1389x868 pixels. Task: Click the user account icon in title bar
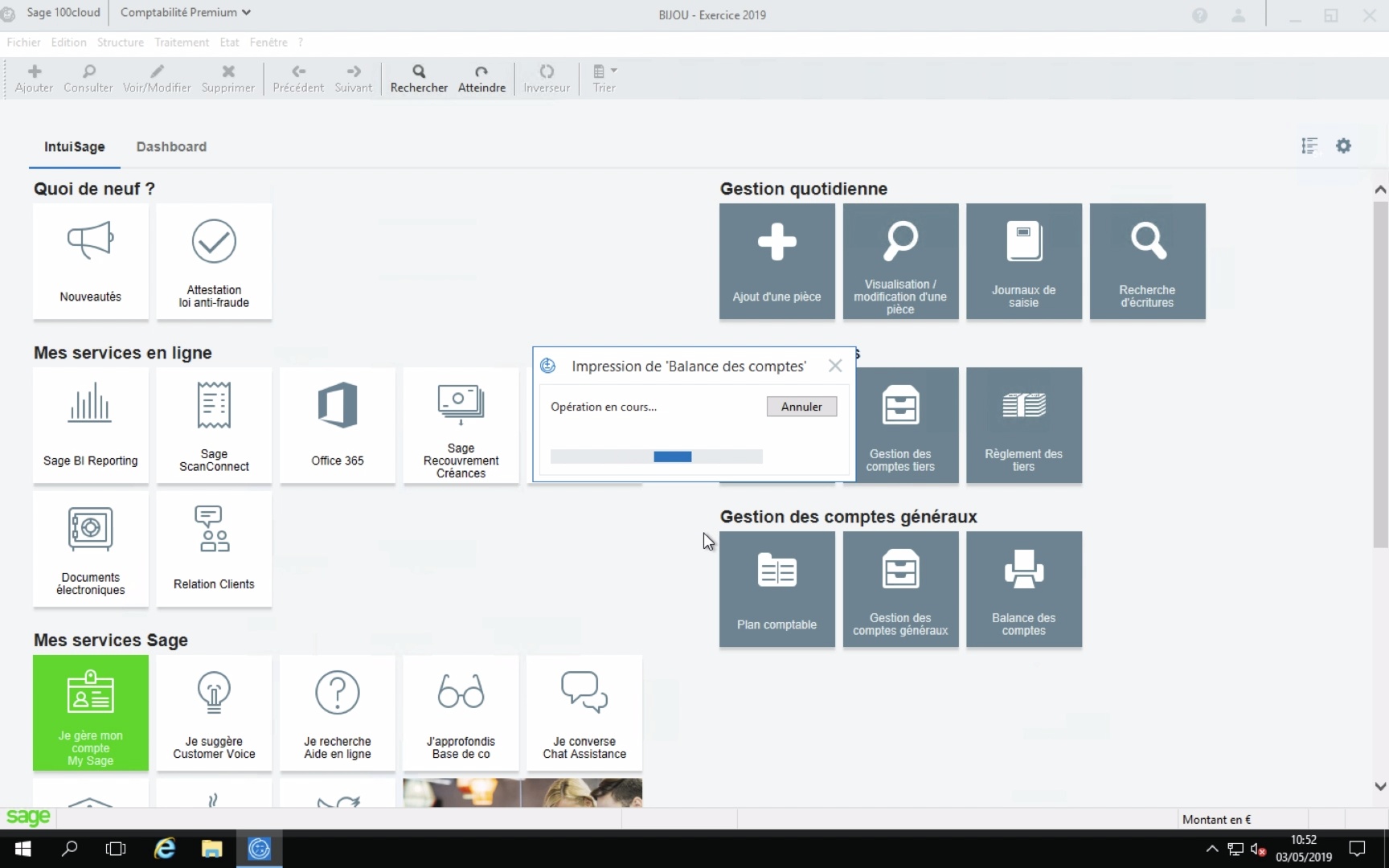pos(1239,15)
